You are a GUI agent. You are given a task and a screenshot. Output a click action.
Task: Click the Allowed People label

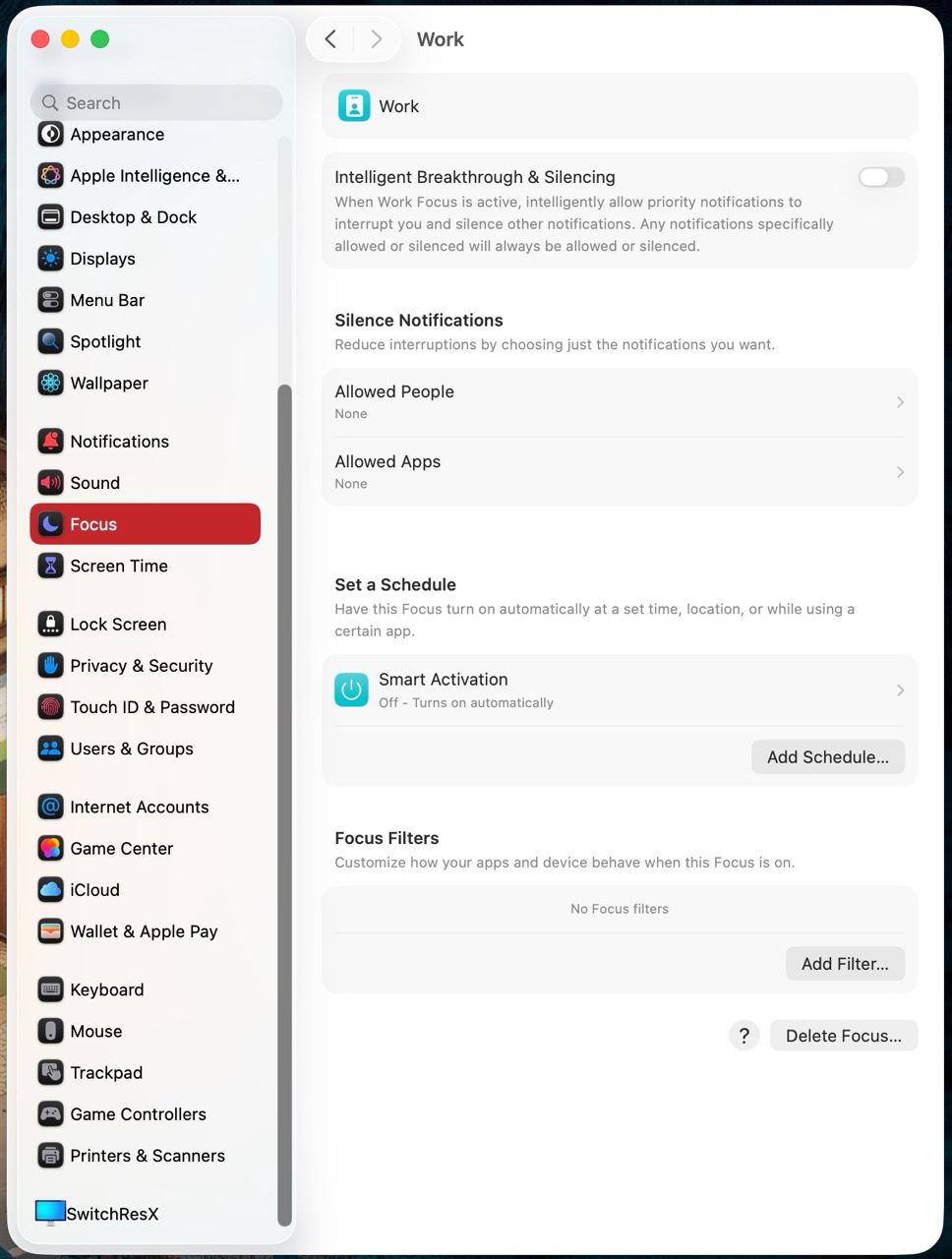[x=394, y=391]
